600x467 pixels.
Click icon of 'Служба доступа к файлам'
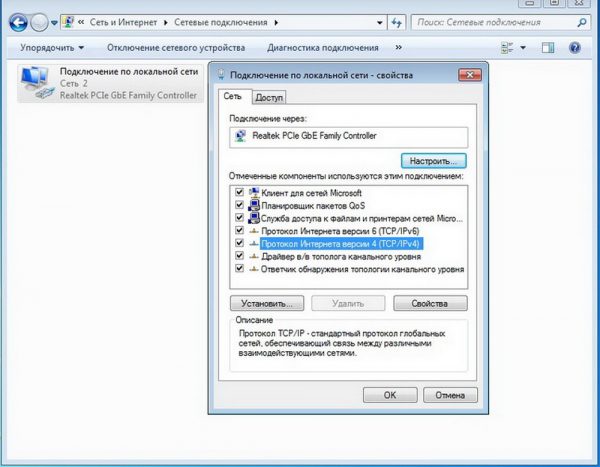click(x=254, y=218)
